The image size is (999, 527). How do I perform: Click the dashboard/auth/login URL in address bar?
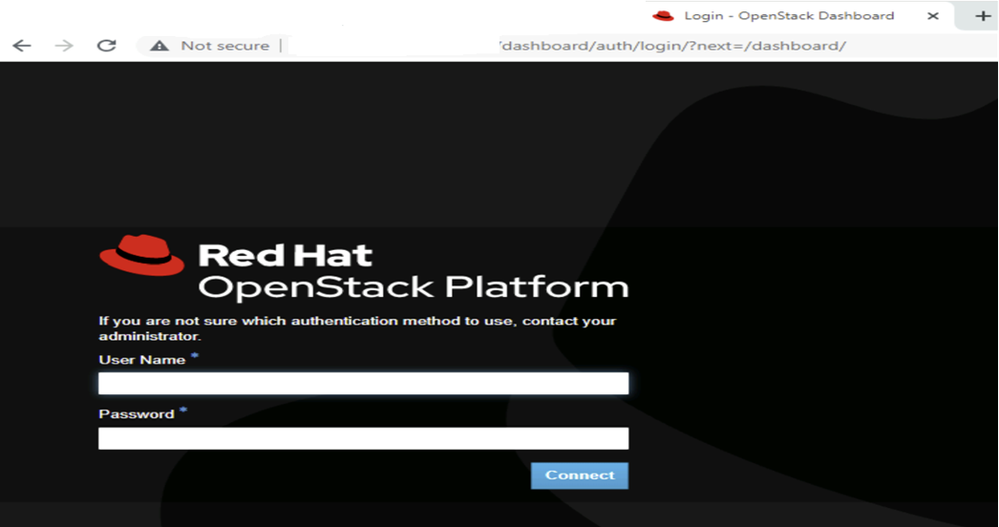tap(673, 46)
